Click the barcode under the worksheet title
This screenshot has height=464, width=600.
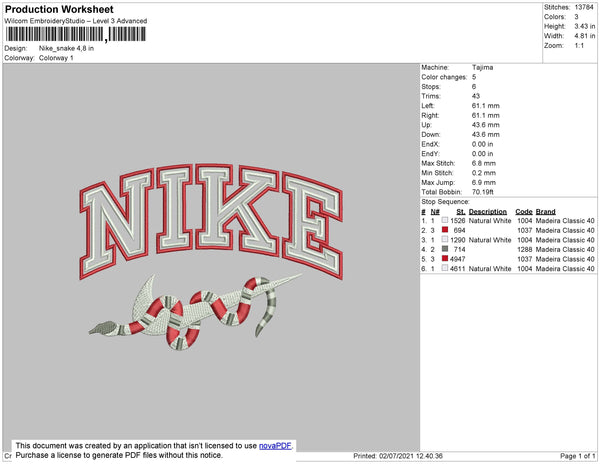click(x=76, y=34)
